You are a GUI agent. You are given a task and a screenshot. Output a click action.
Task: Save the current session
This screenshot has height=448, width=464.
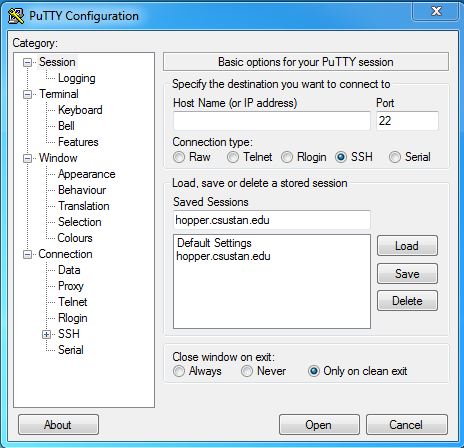[x=407, y=274]
